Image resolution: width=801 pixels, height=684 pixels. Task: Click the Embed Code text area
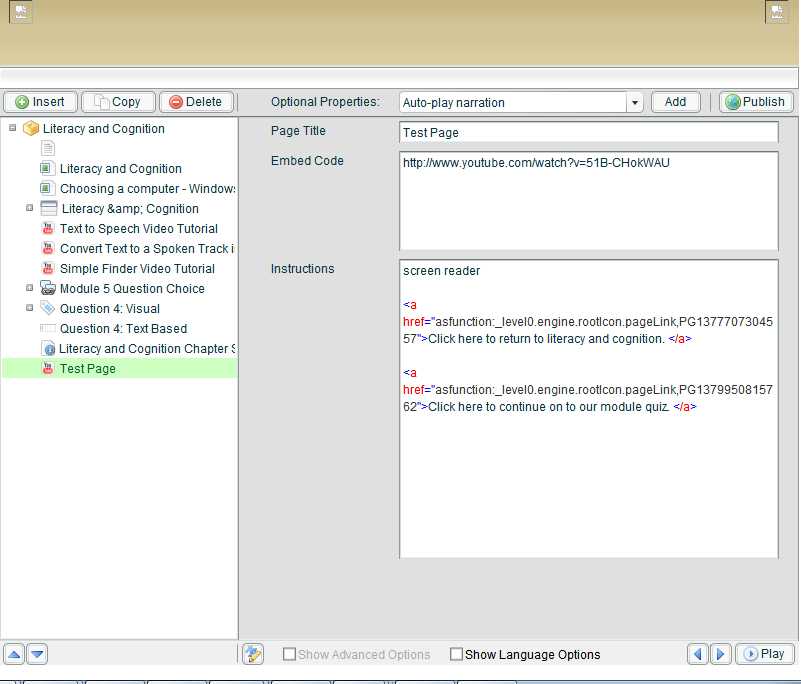[x=588, y=200]
